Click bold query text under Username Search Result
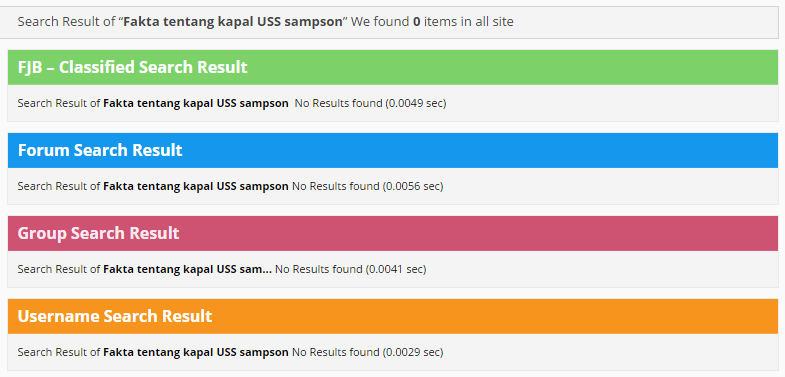The image size is (785, 377). 196,352
